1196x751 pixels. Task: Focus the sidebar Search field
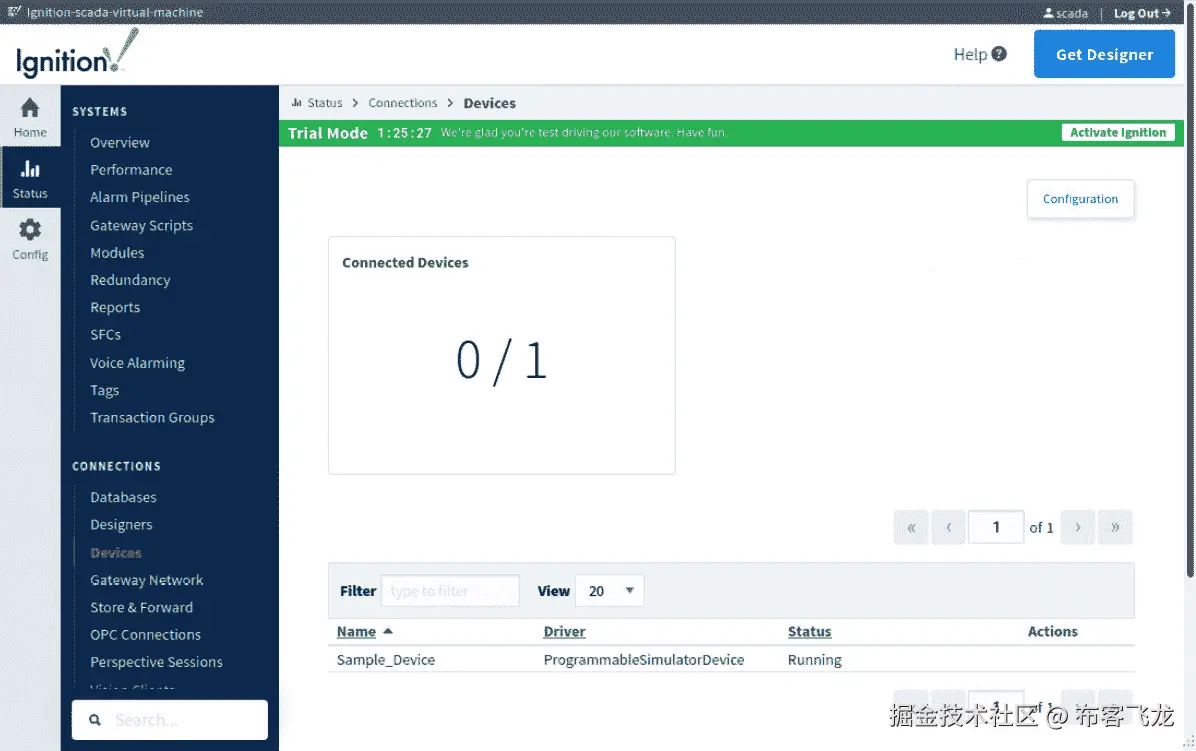coord(169,720)
